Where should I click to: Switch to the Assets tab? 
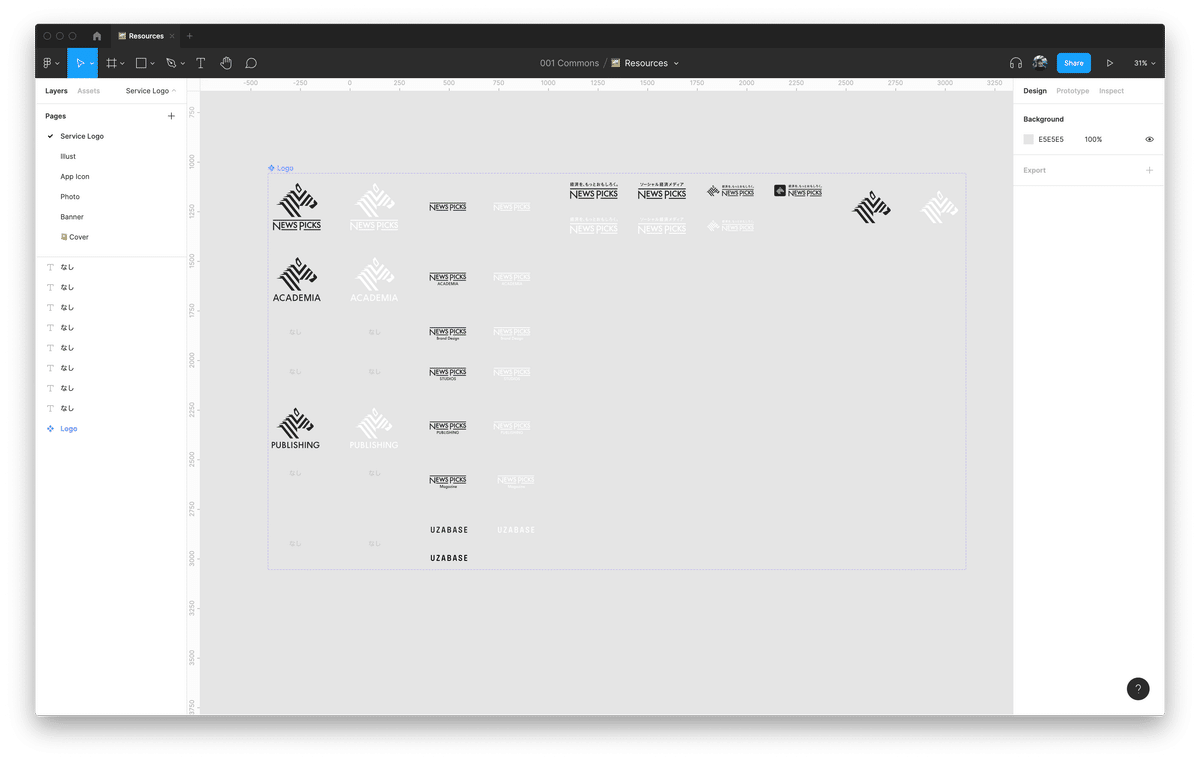(89, 91)
